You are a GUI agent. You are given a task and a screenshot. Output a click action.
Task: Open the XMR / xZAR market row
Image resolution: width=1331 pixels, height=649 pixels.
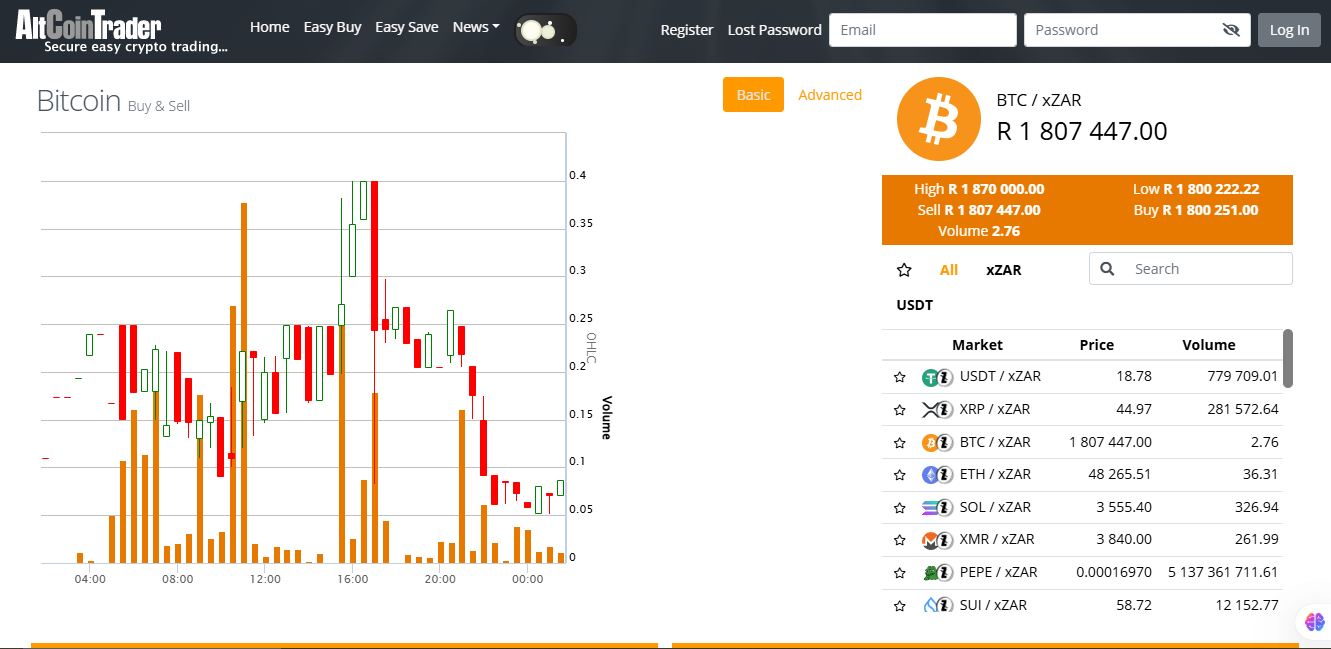click(x=1082, y=540)
